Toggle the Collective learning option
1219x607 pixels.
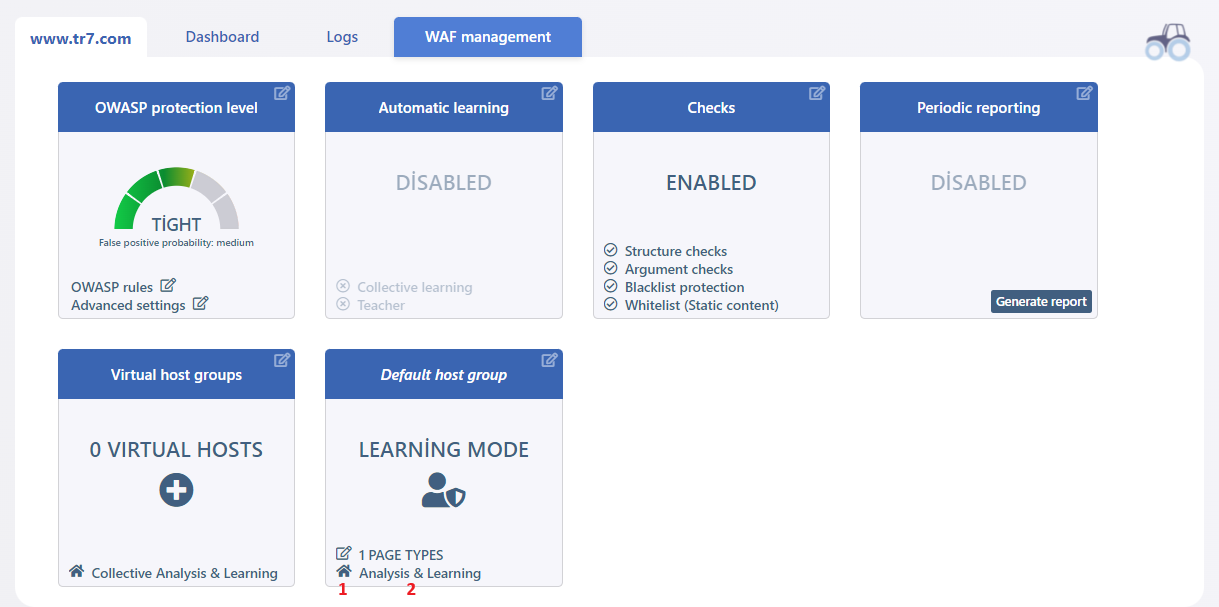click(x=404, y=287)
